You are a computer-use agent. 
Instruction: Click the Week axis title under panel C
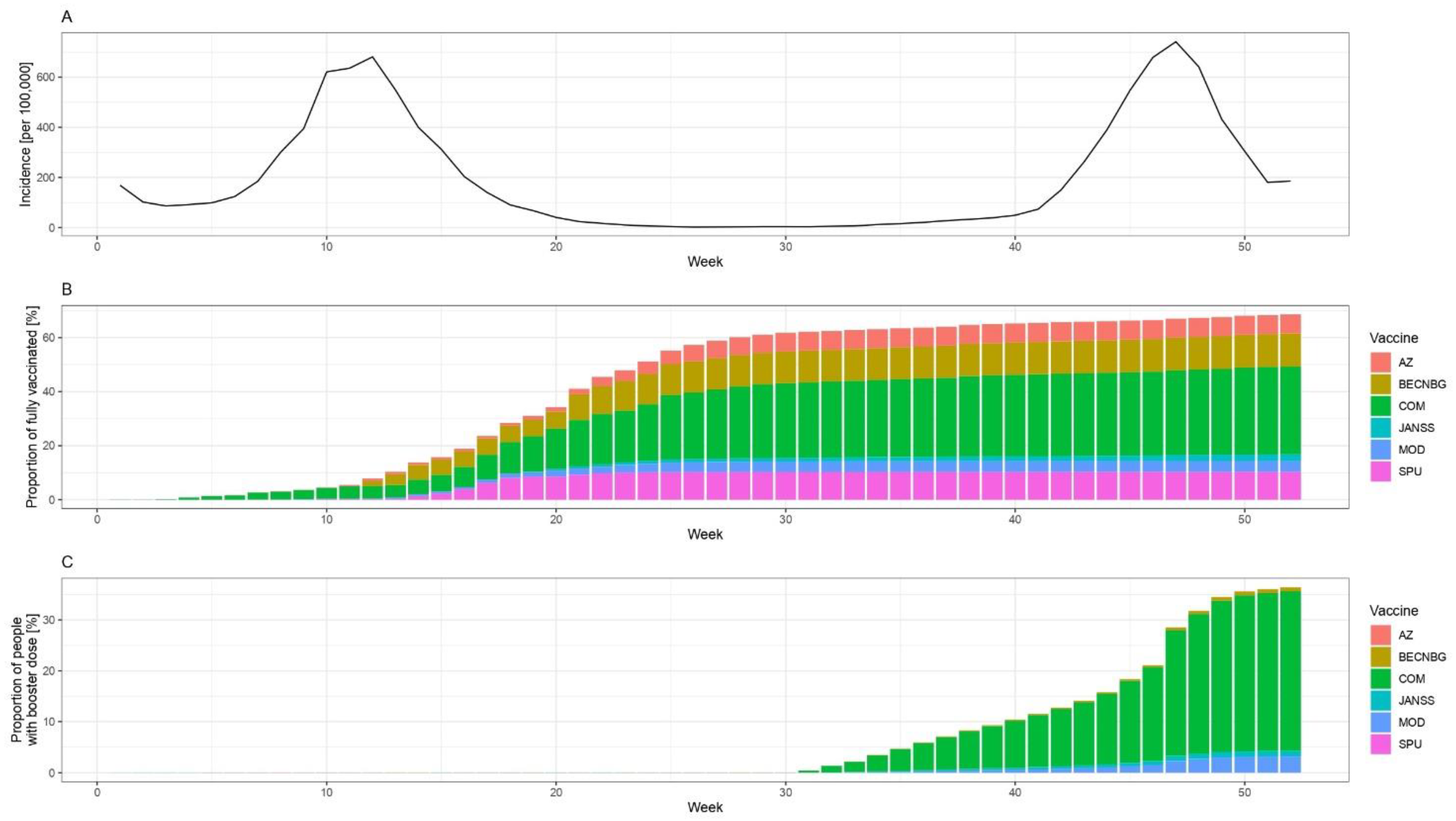(705, 808)
